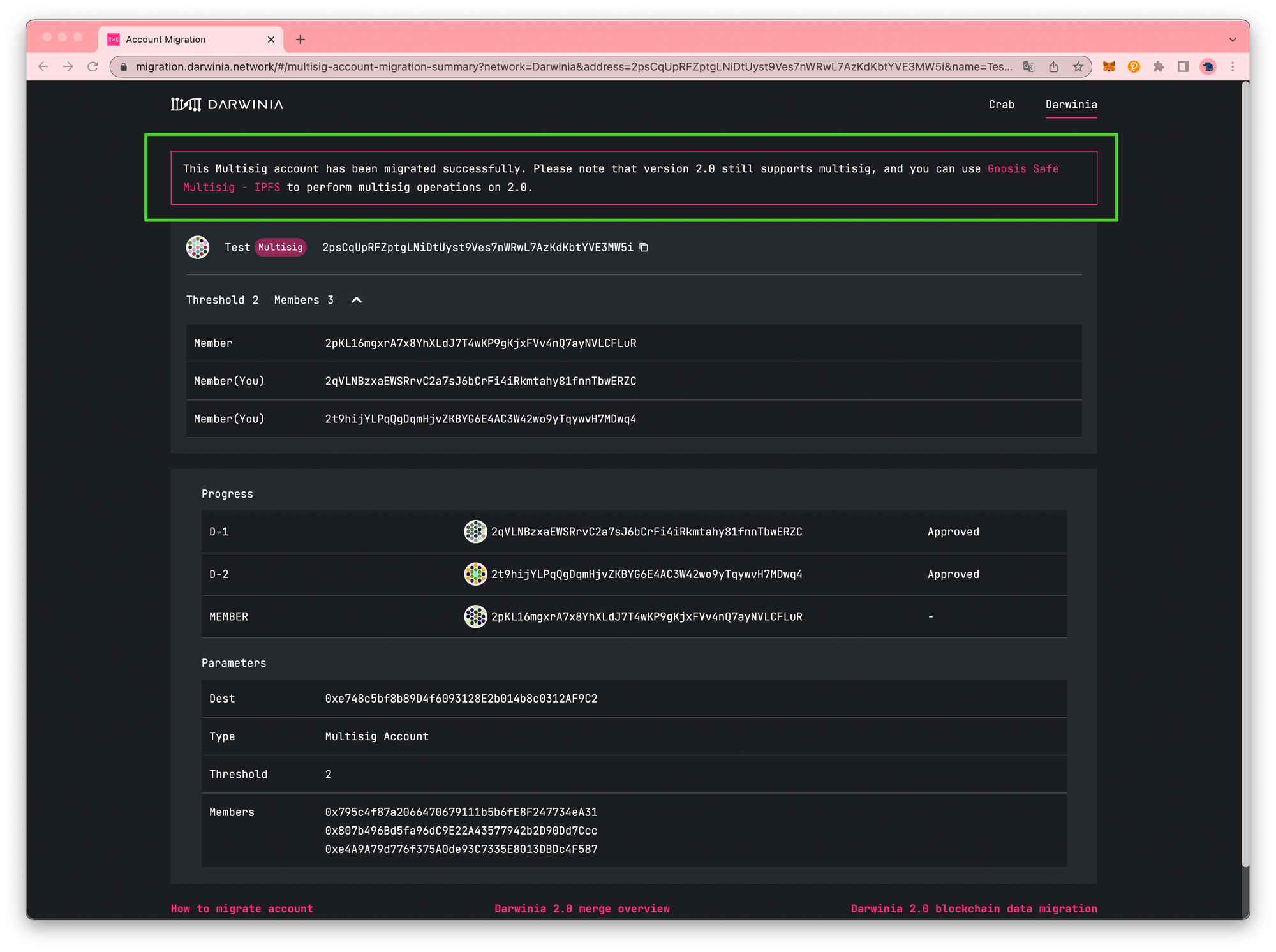The image size is (1276, 952).
Task: Reload the page
Action: coord(93,67)
